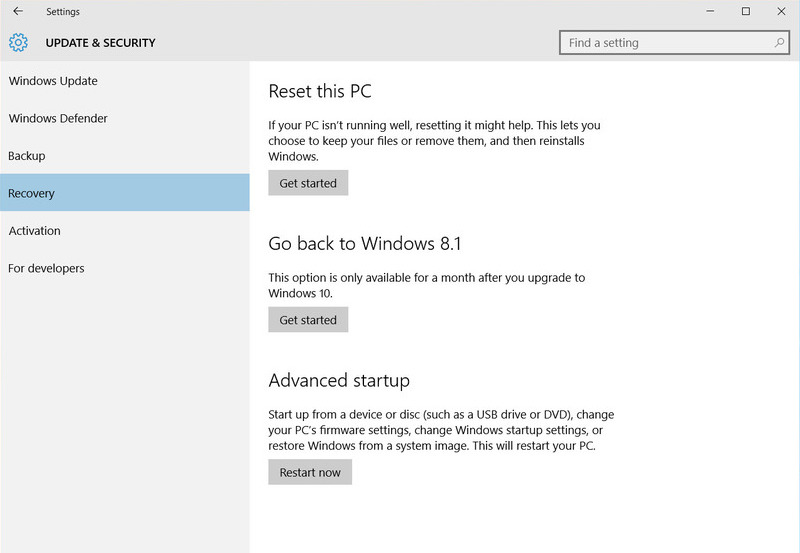Click the back arrow in the title bar
This screenshot has width=800, height=553.
[17, 12]
